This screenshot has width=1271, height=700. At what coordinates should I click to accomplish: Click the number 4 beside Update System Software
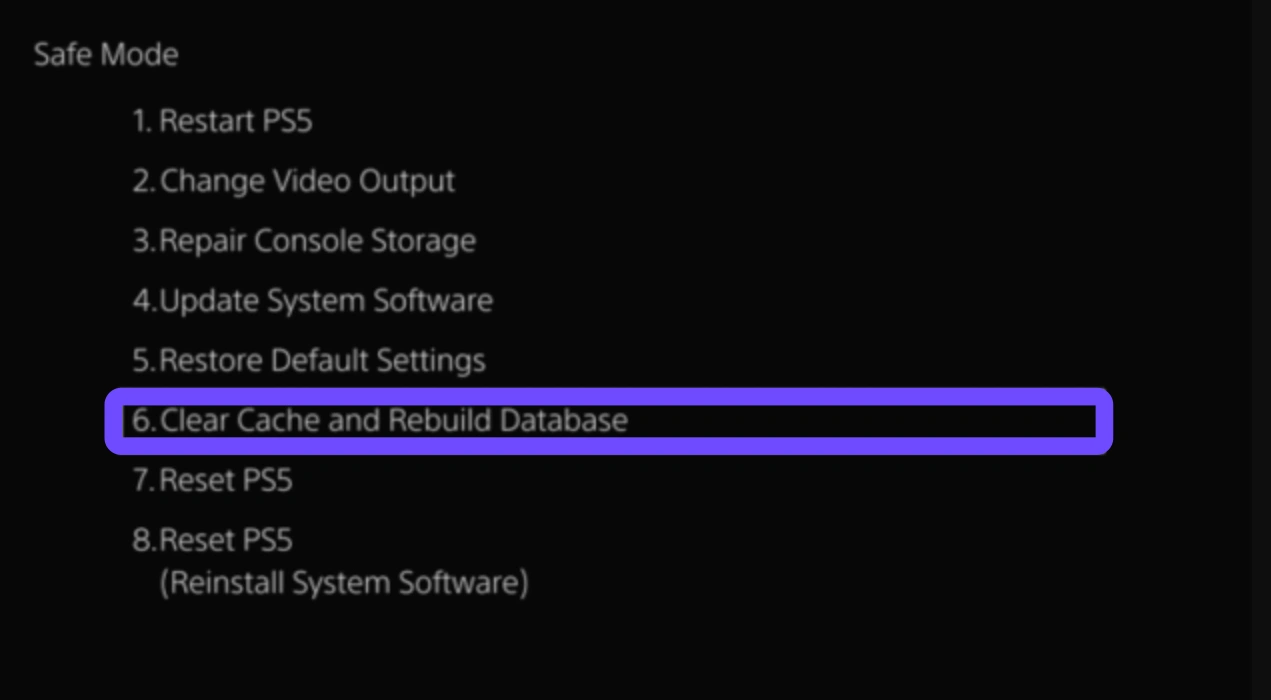coord(142,300)
